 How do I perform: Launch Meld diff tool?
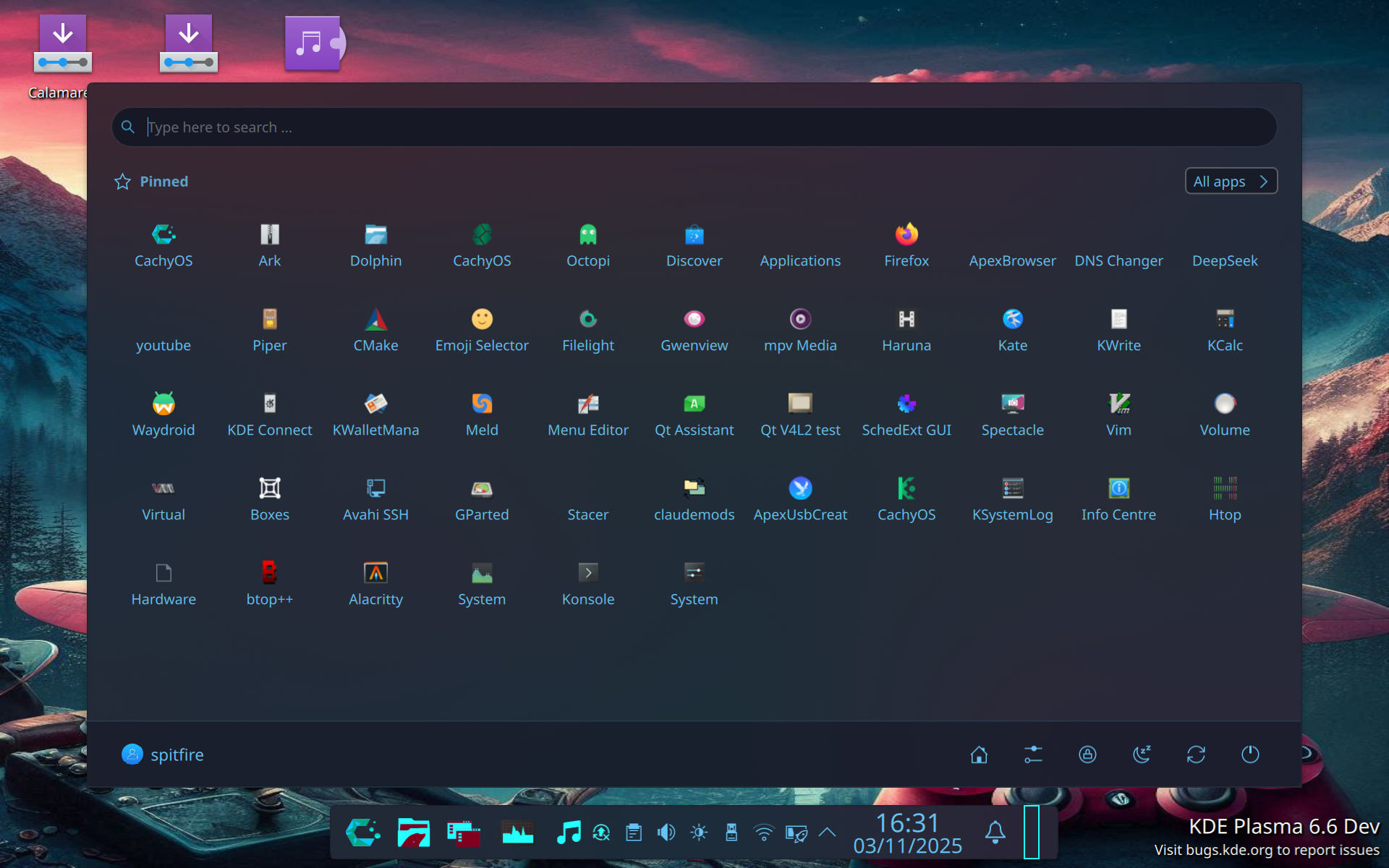click(x=482, y=415)
